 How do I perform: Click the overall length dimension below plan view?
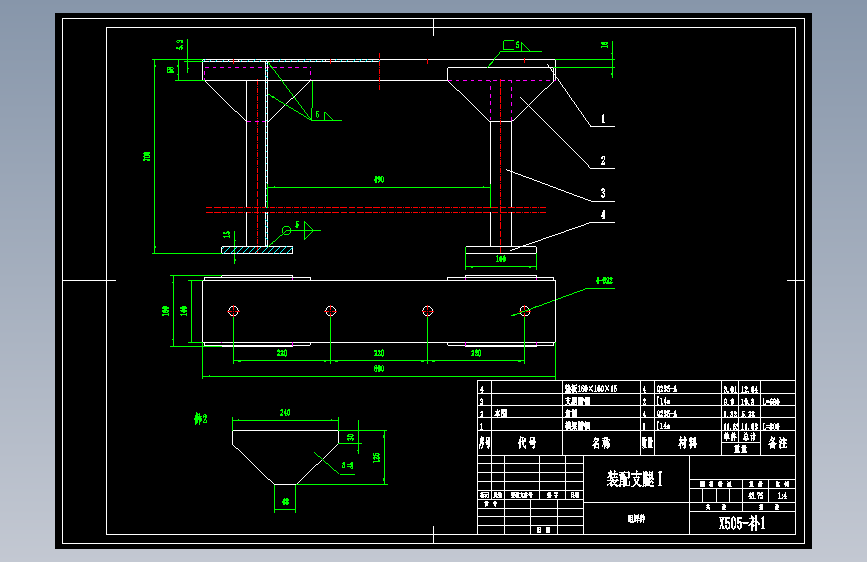click(379, 368)
